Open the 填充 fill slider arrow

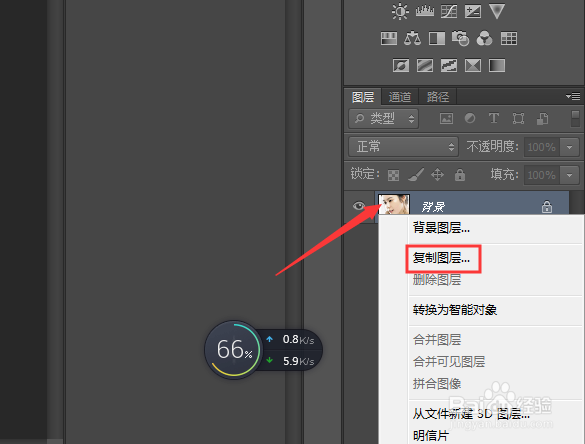pyautogui.click(x=569, y=175)
